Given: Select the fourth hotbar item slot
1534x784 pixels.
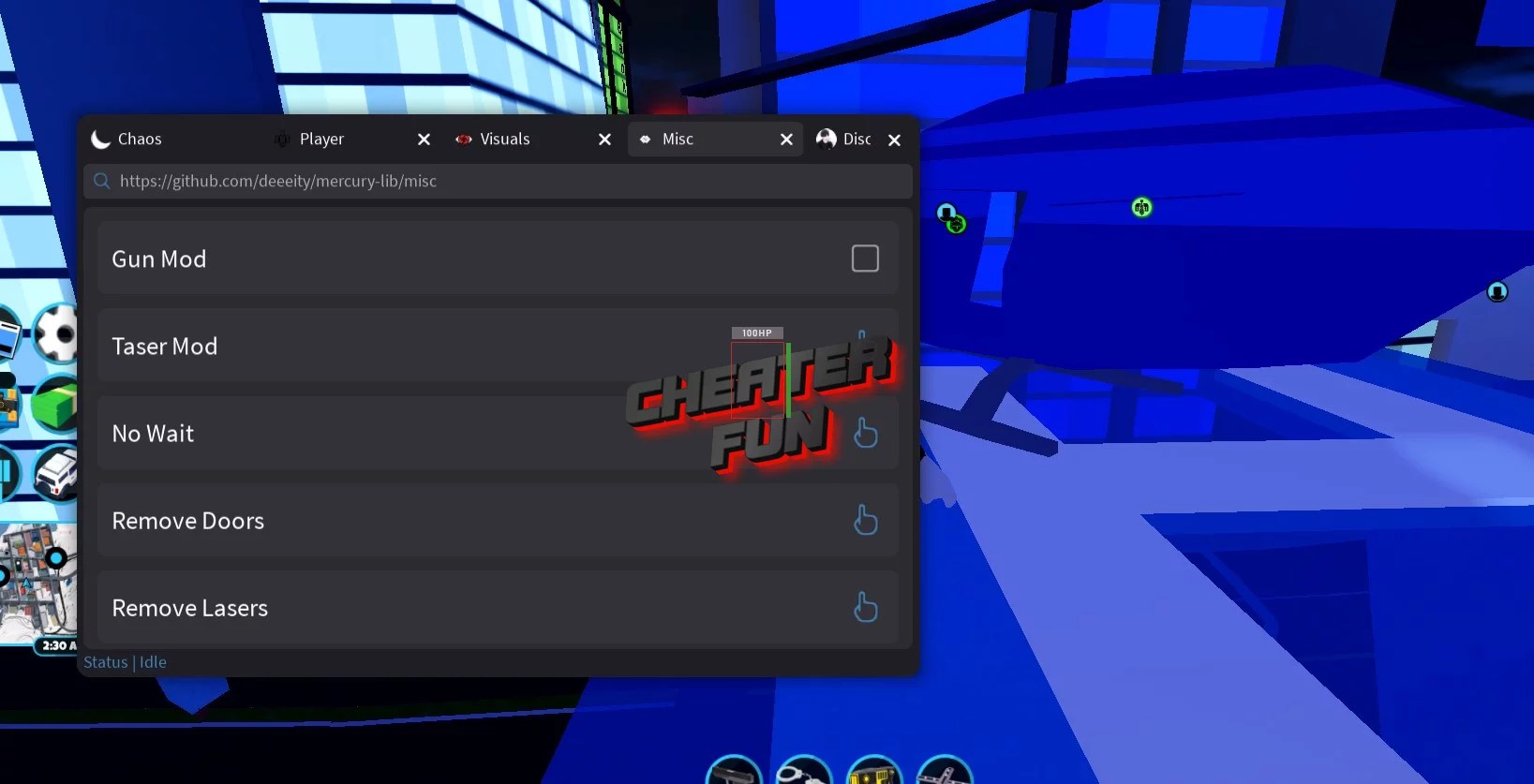Looking at the screenshot, I should point(945,770).
